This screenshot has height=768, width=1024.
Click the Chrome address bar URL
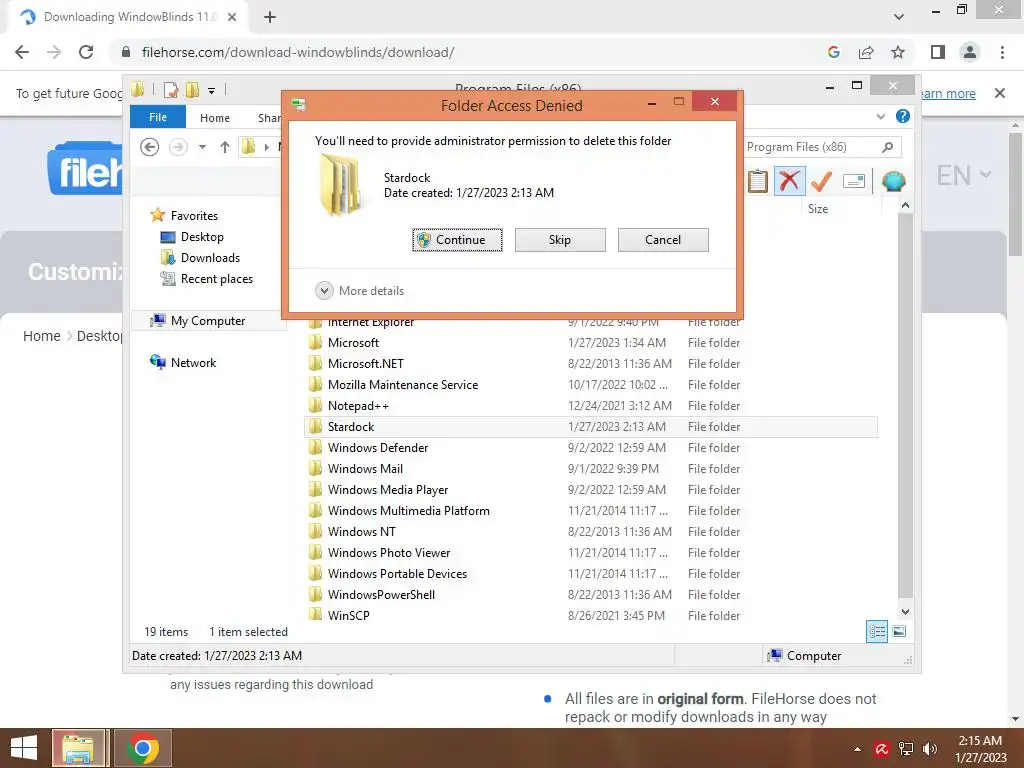(x=298, y=52)
